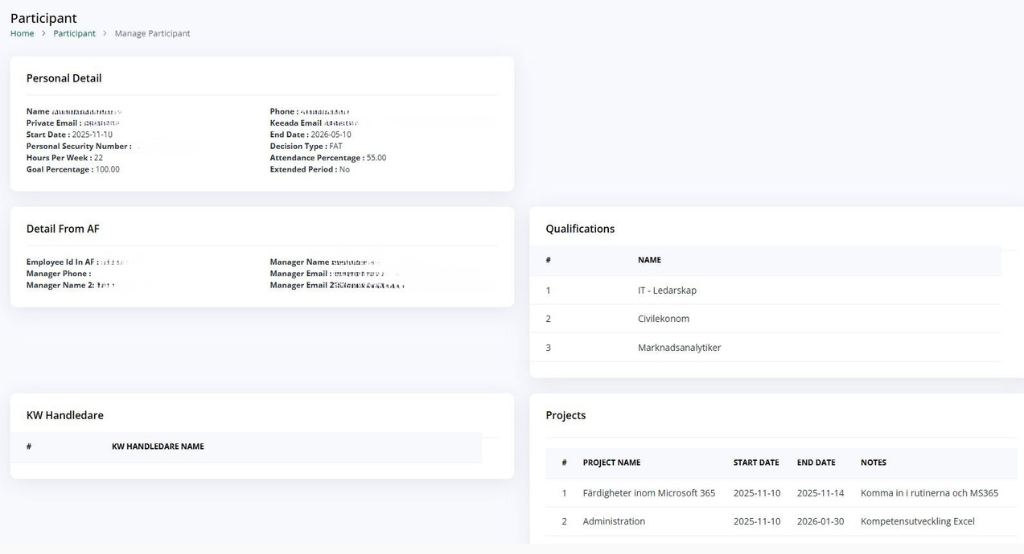Open the Färdigheter inom Microsoft 365 project
This screenshot has height=554, width=1024.
click(x=648, y=493)
